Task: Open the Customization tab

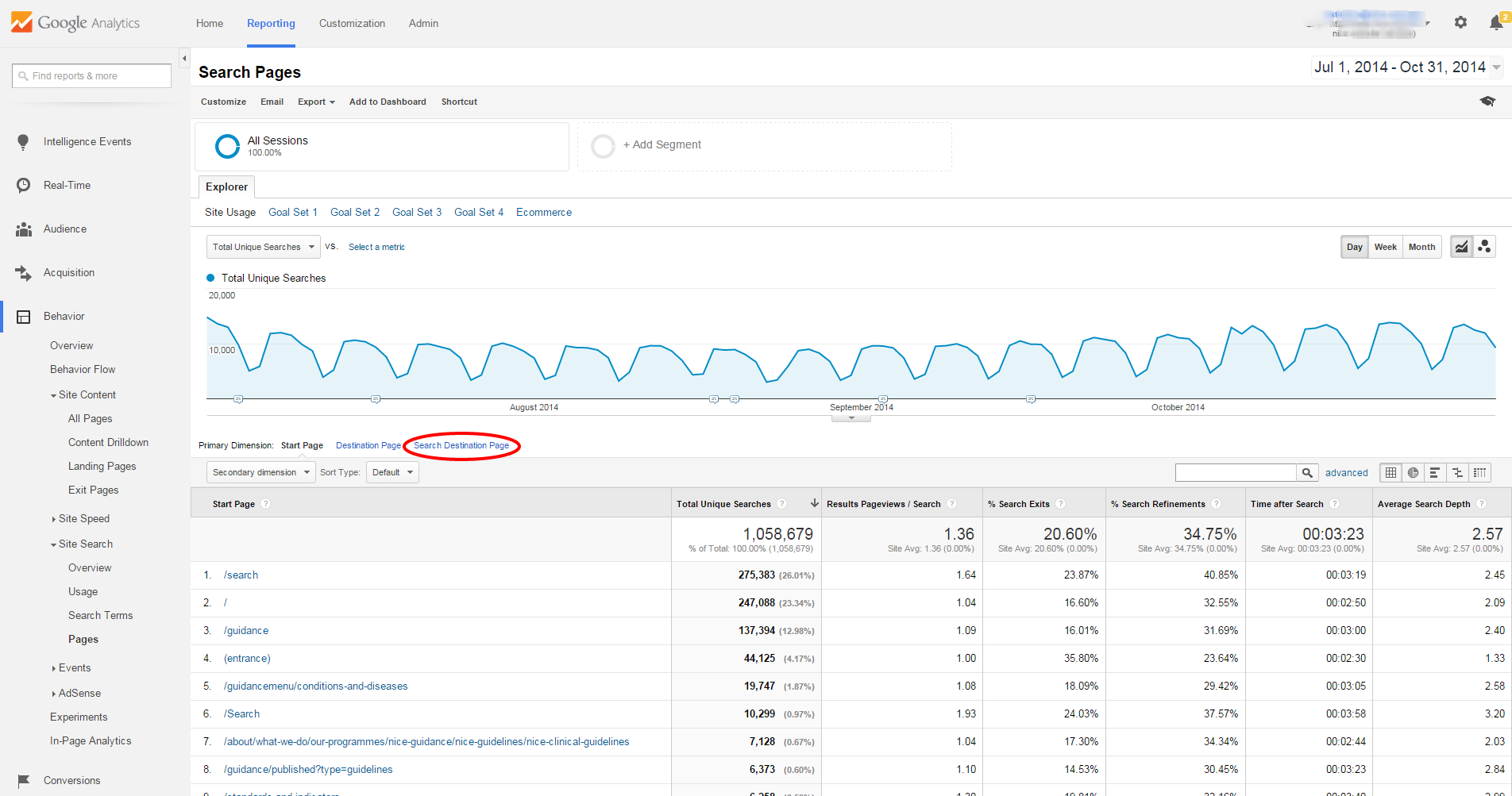Action: (x=352, y=24)
